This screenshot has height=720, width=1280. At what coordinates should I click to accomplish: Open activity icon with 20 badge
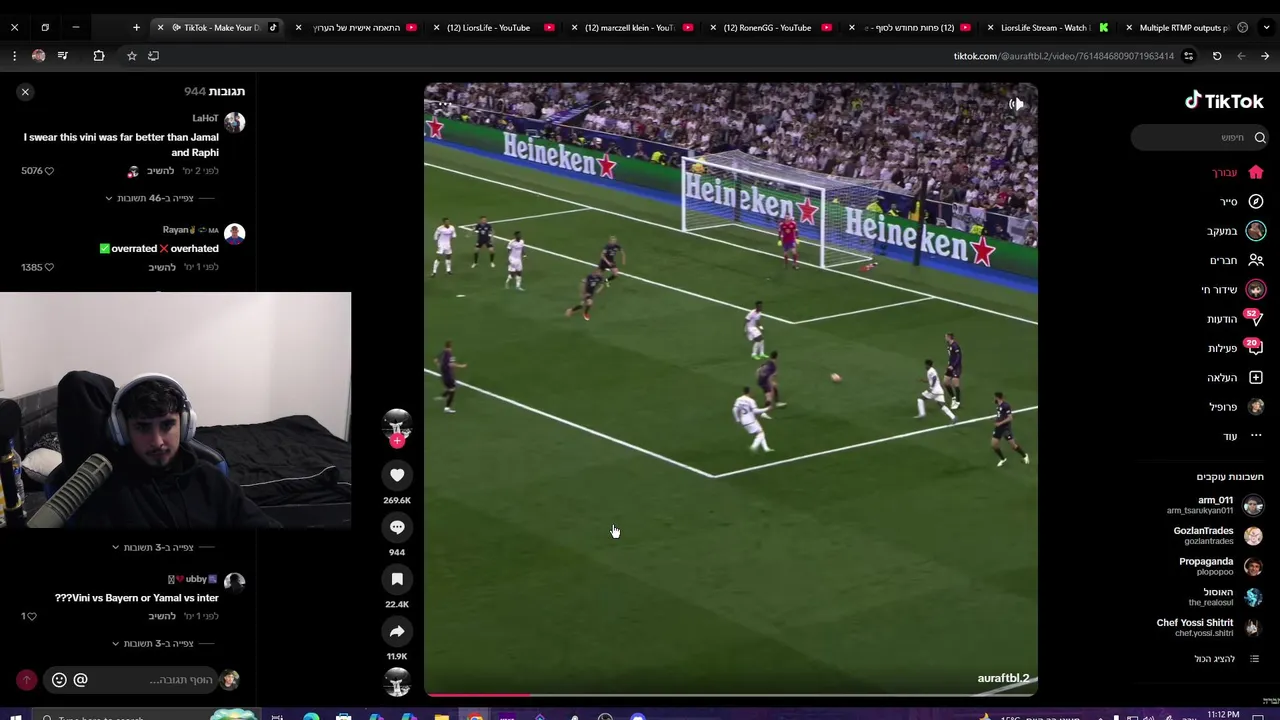pos(1255,348)
